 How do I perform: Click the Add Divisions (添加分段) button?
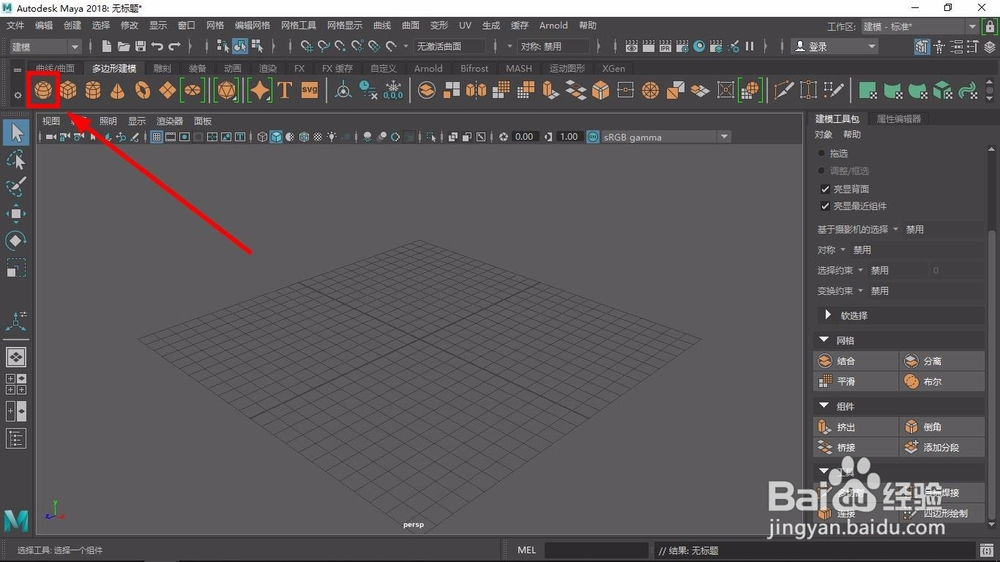[x=942, y=447]
